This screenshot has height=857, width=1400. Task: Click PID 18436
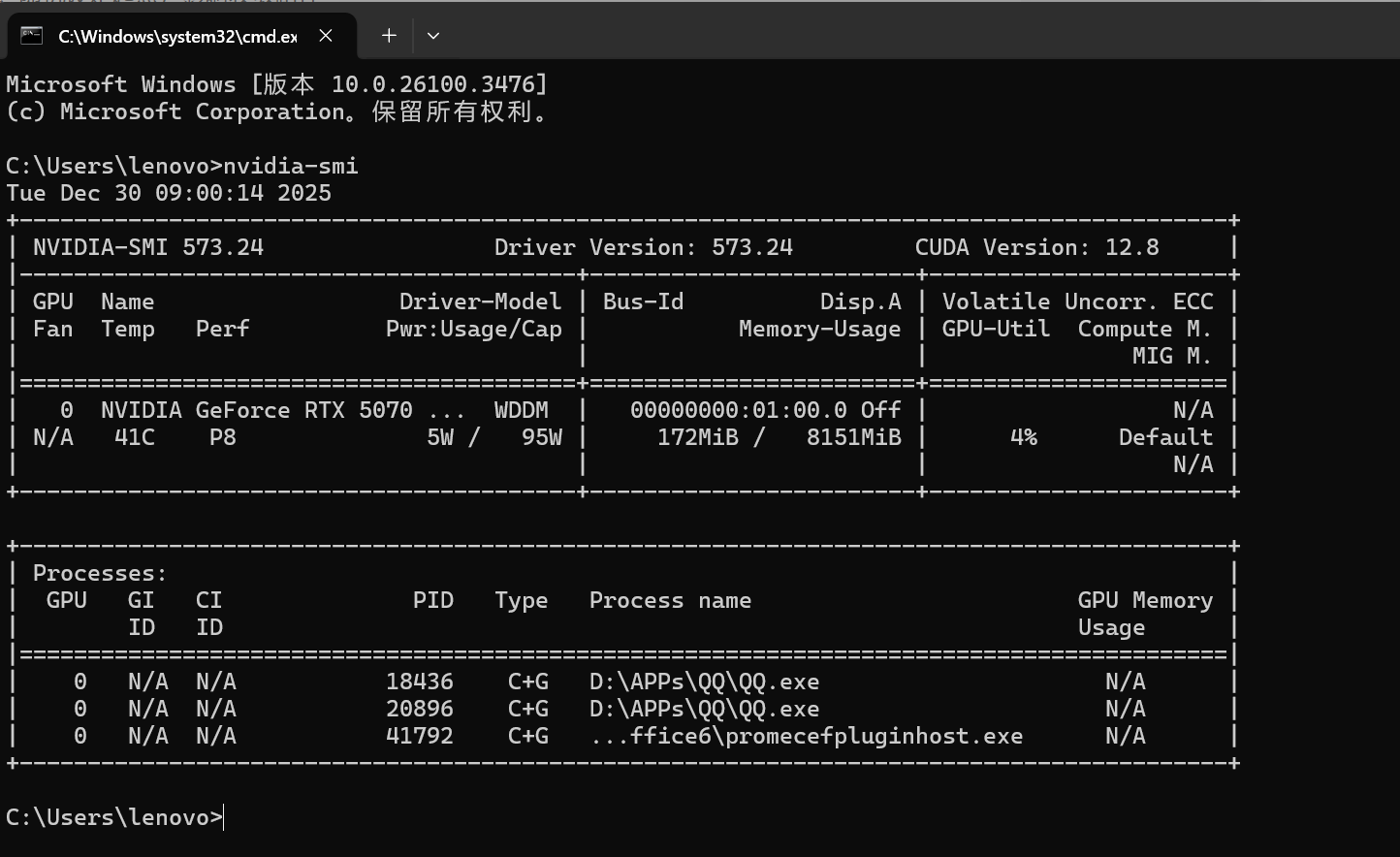tap(420, 682)
